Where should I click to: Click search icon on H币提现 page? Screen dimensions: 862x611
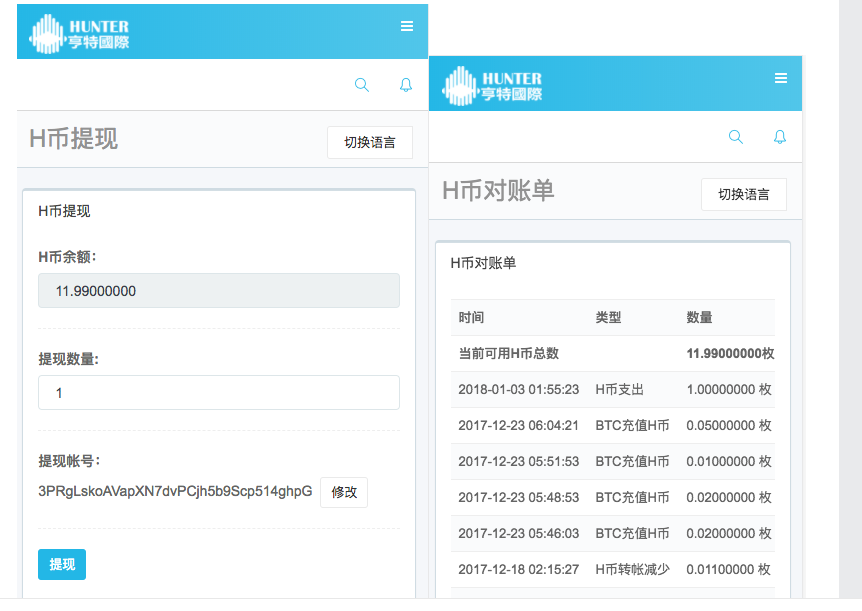tap(362, 85)
